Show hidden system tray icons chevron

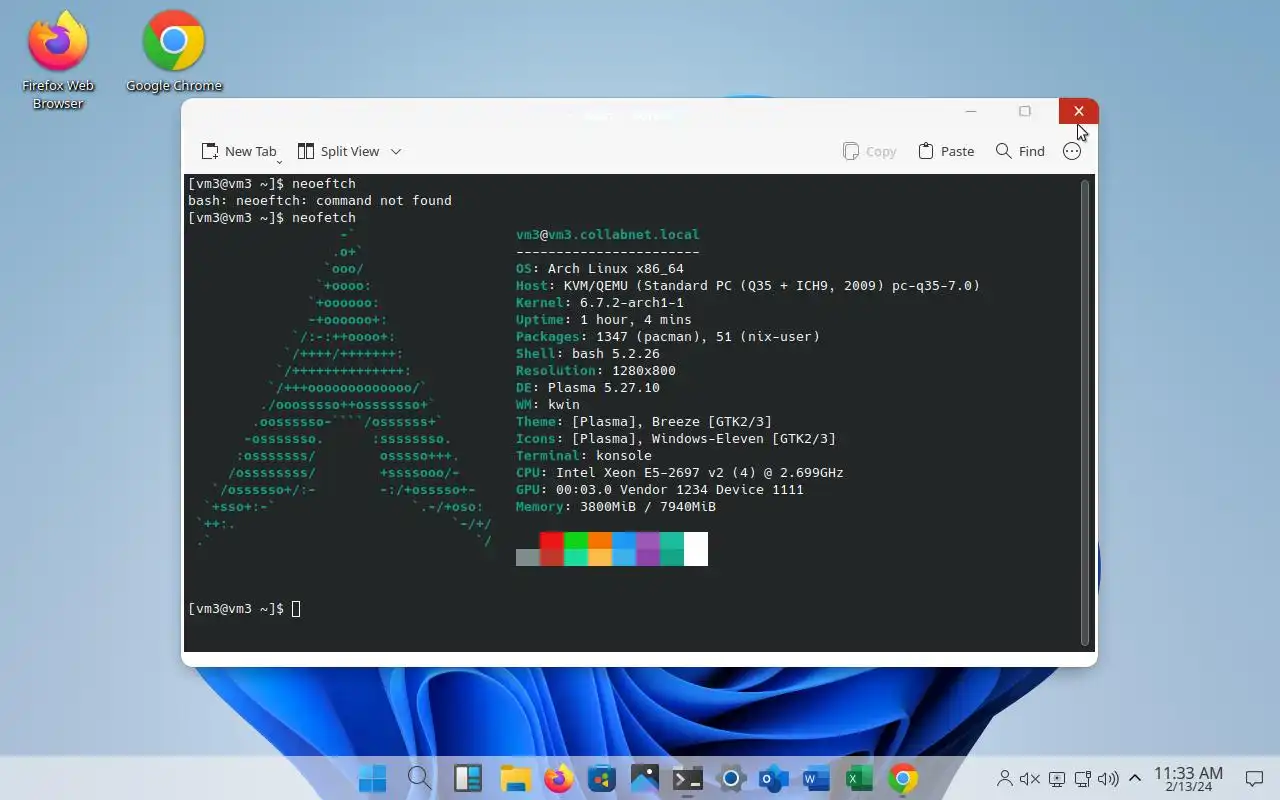pyautogui.click(x=1135, y=778)
